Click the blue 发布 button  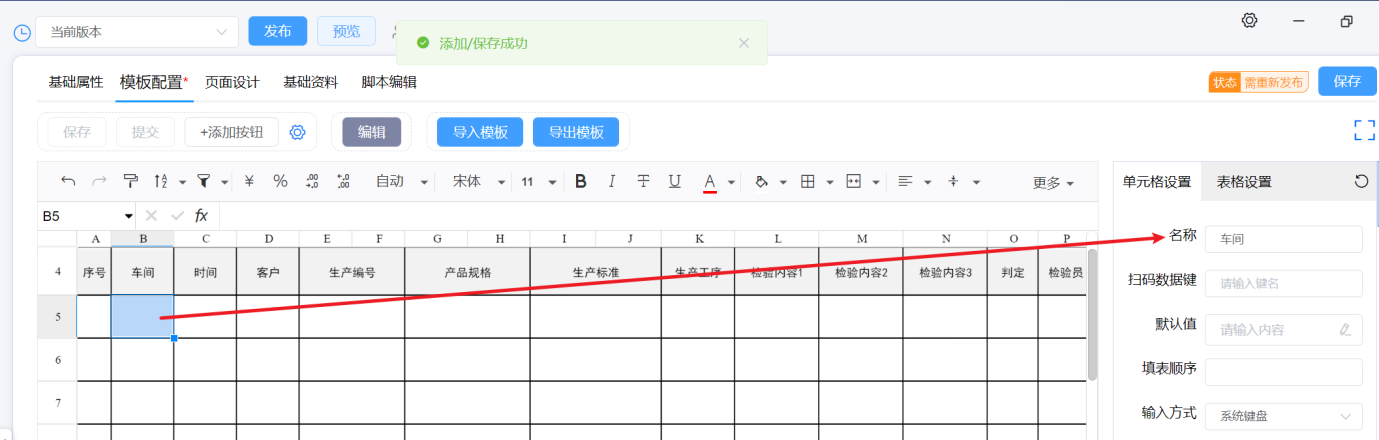tap(278, 31)
